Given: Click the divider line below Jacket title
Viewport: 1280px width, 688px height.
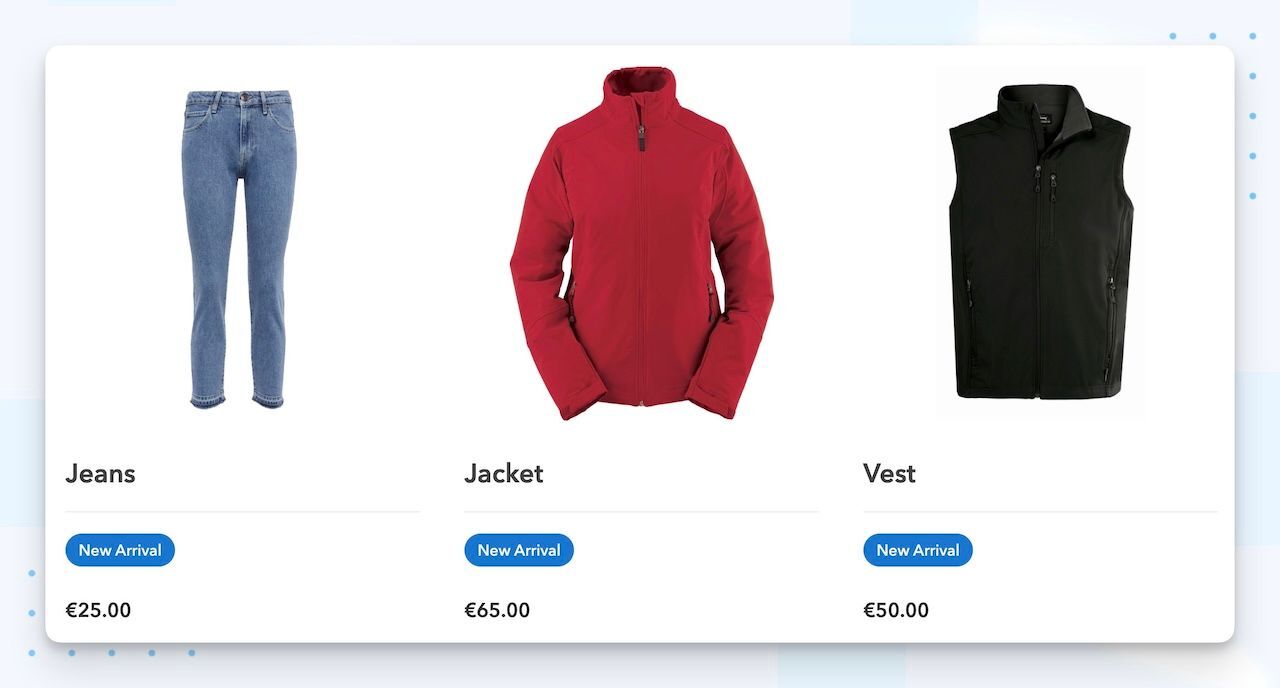Looking at the screenshot, I should 641,512.
